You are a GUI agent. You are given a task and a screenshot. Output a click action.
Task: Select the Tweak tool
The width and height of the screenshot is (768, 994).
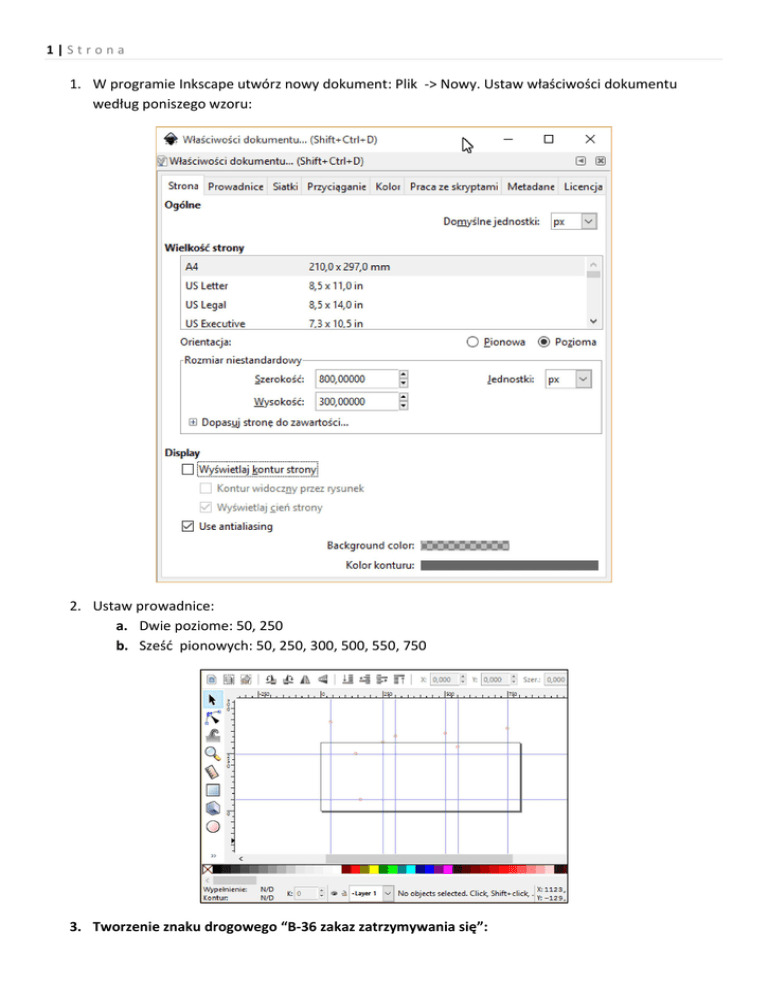click(212, 736)
